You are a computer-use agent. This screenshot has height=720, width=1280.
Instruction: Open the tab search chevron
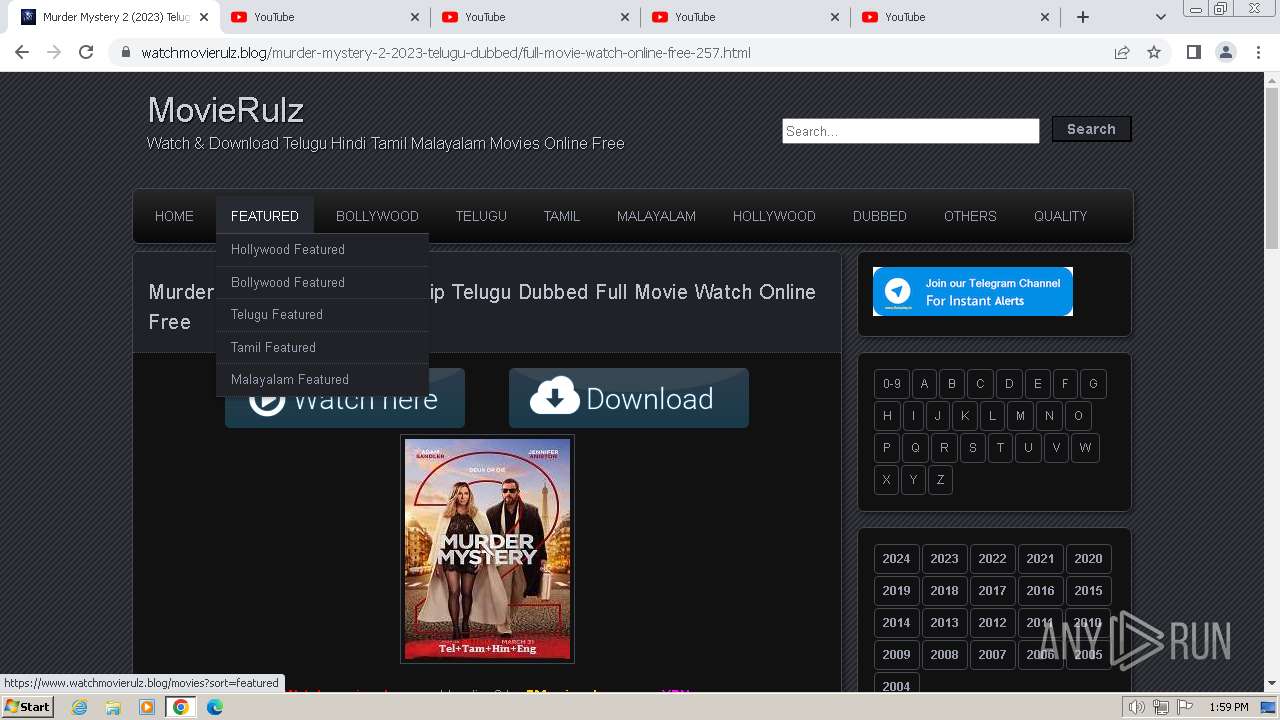coord(1160,17)
